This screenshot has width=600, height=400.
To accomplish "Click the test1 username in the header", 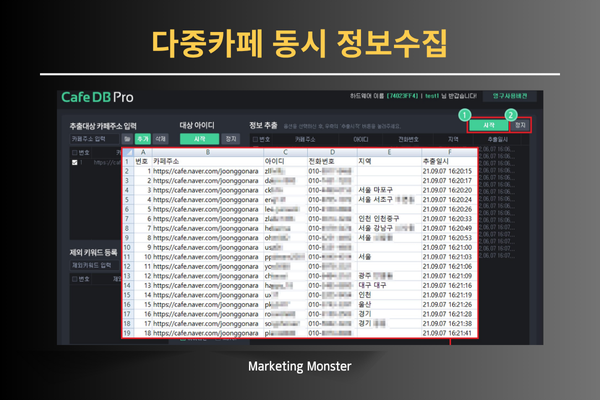I will coord(432,96).
